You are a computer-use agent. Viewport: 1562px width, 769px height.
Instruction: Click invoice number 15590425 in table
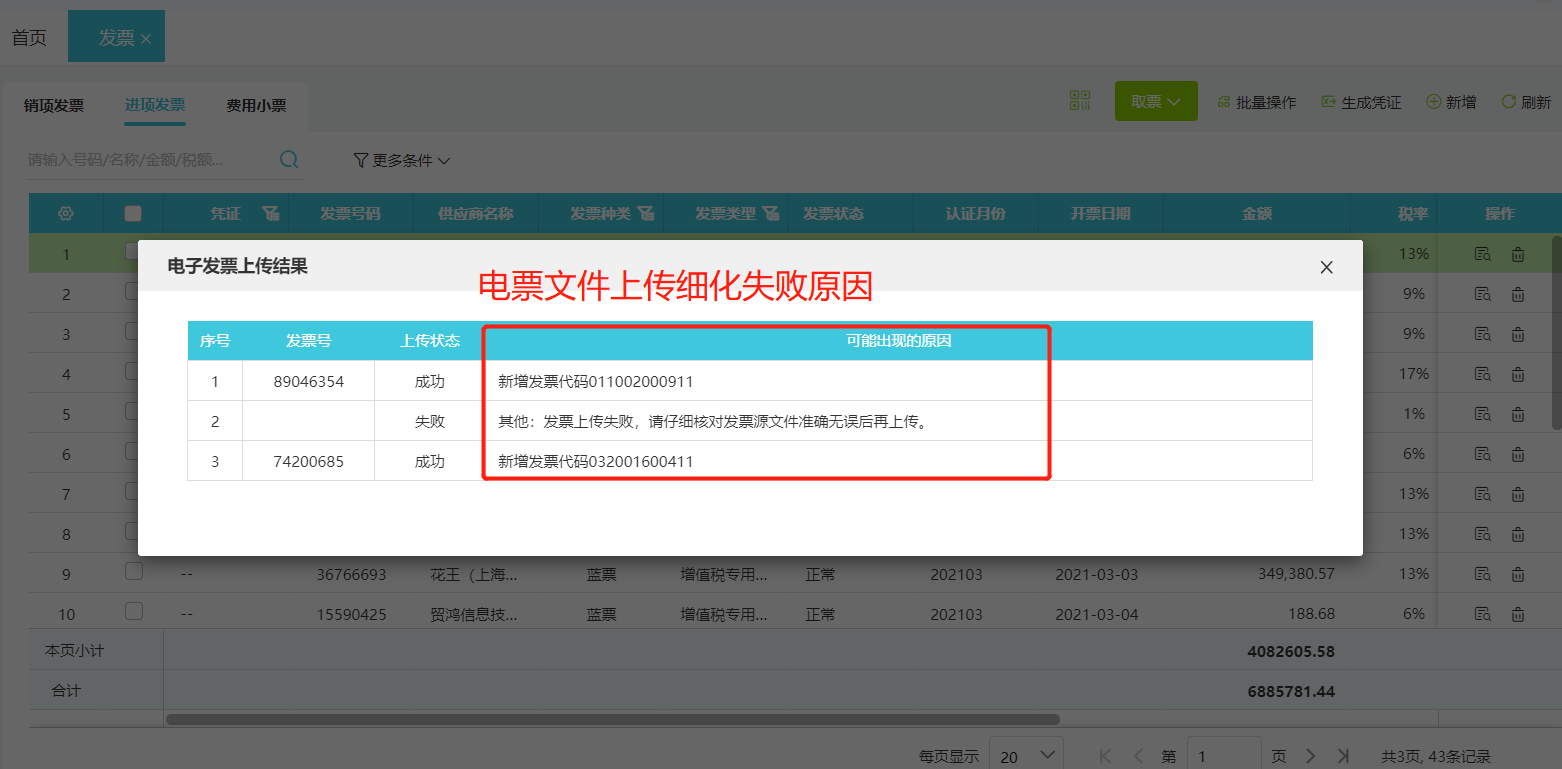(x=351, y=615)
